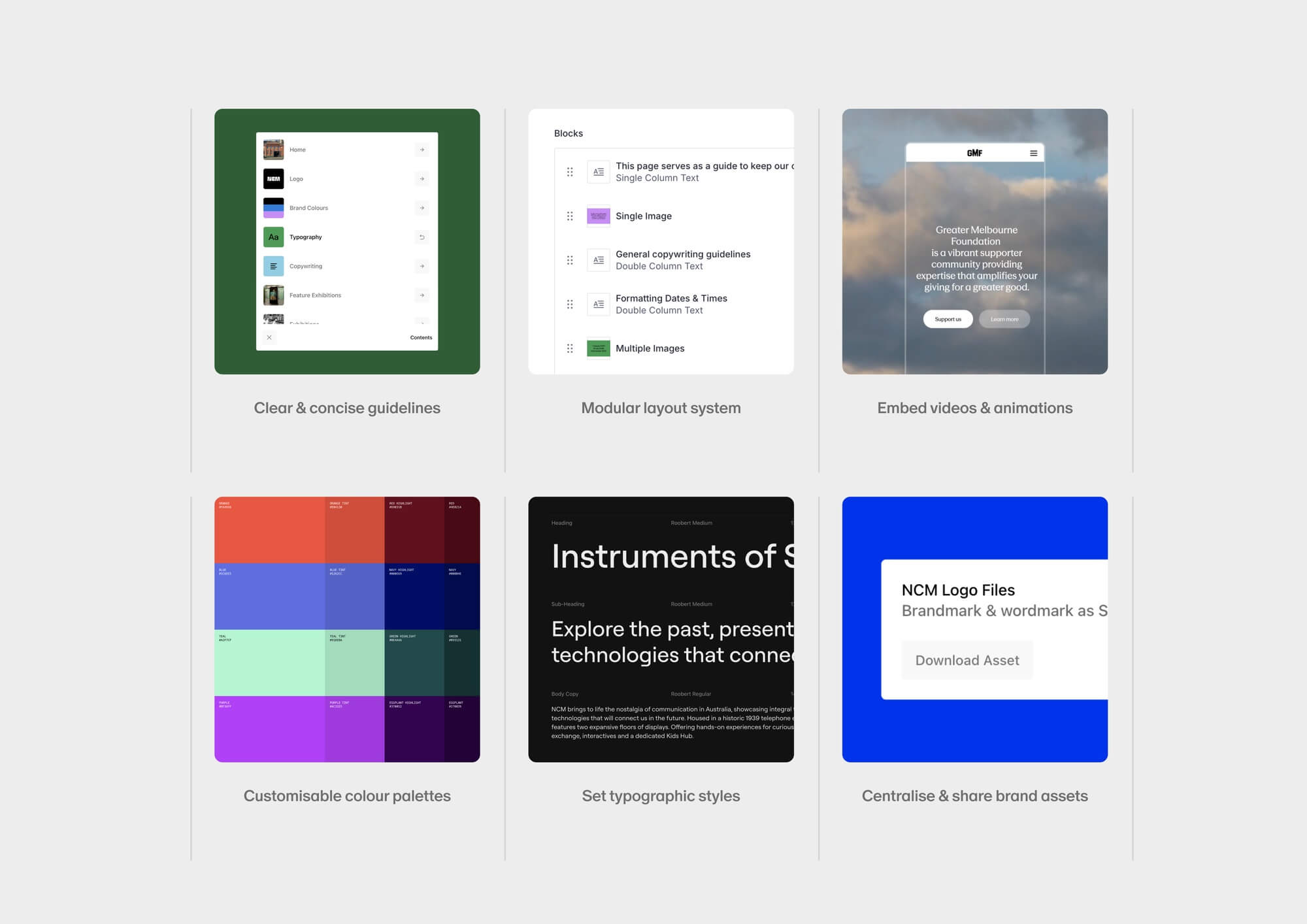Choose the bright purple colour swatch
Screen dimensions: 1307x924
[x=269, y=729]
